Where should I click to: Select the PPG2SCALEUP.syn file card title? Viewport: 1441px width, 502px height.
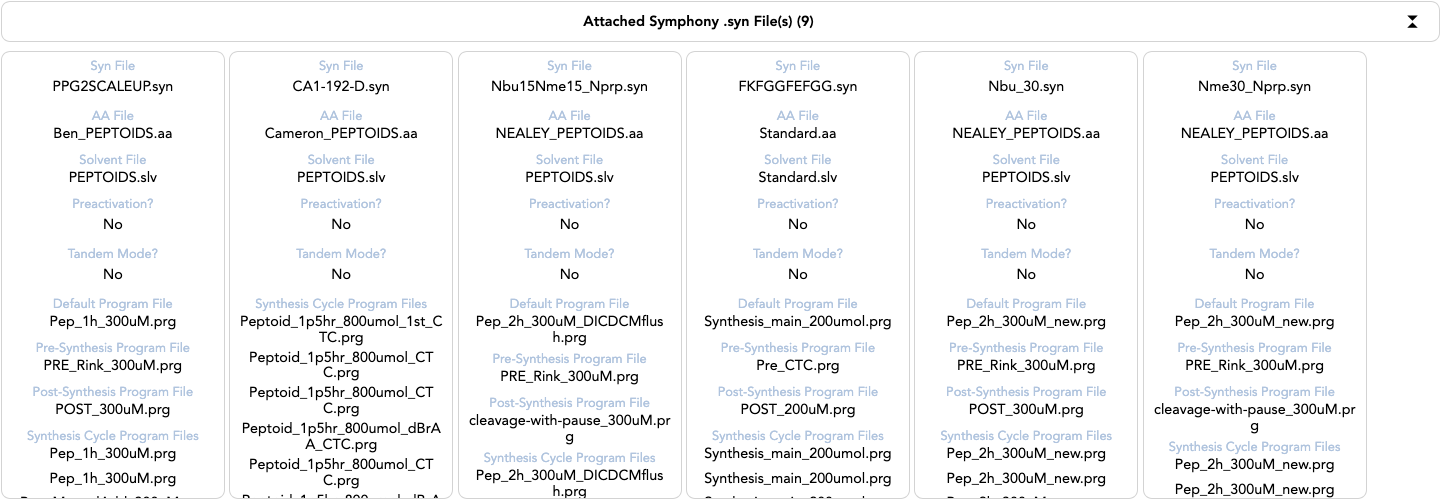coord(113,86)
